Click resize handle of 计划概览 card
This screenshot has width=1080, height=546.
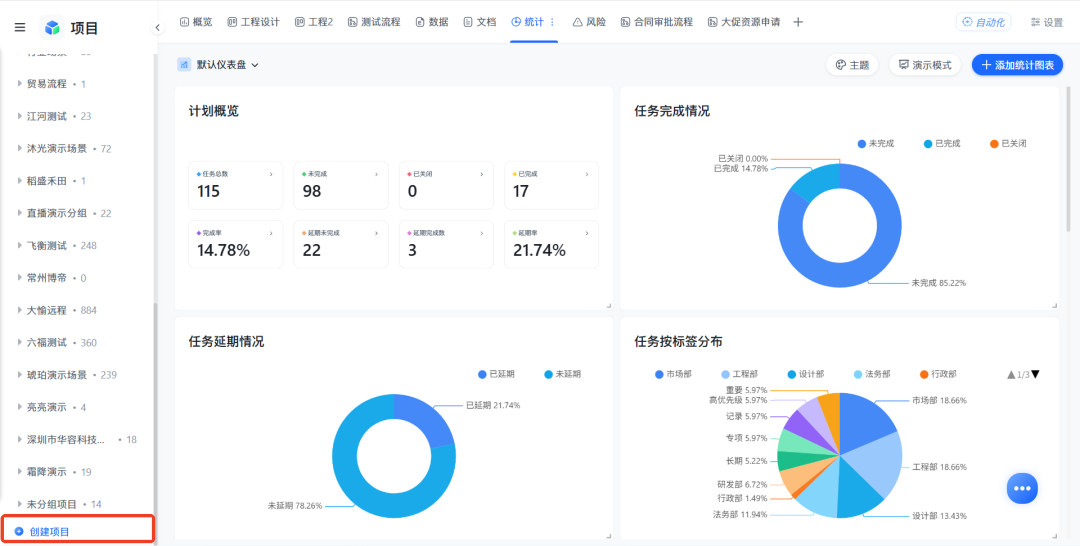(x=608, y=305)
